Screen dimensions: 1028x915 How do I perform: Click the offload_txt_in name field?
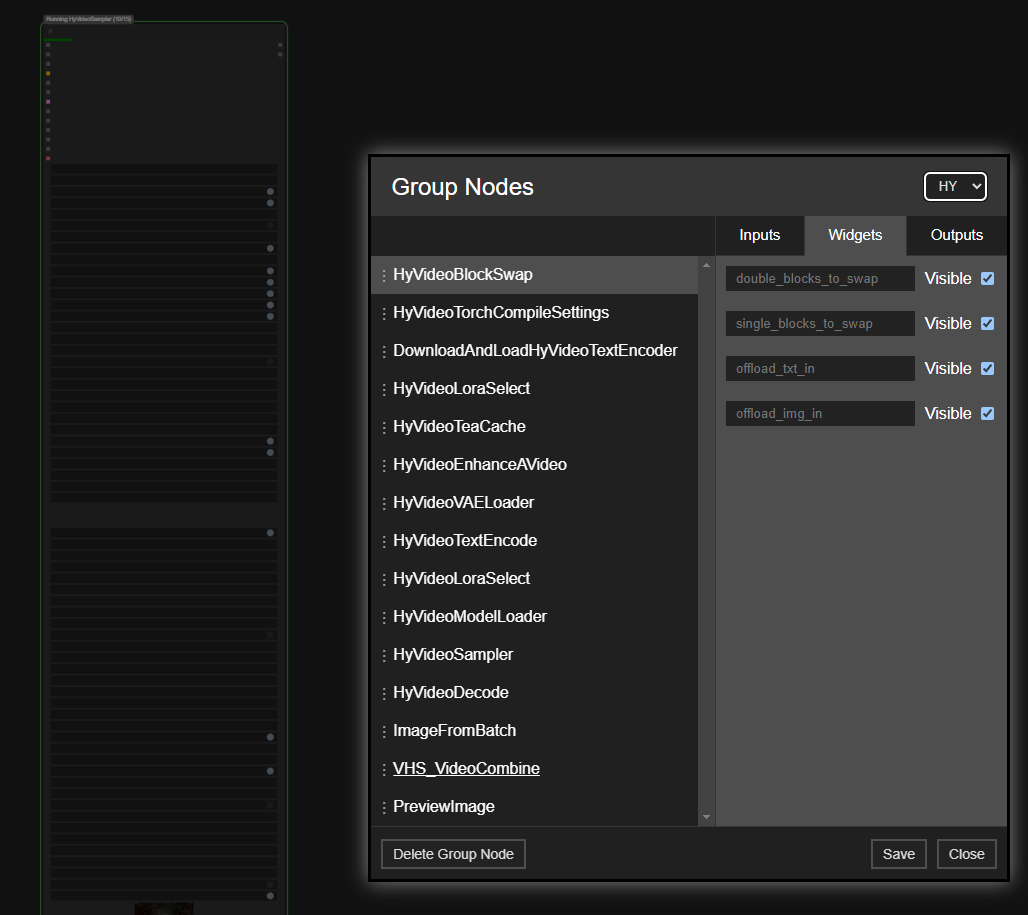(820, 368)
